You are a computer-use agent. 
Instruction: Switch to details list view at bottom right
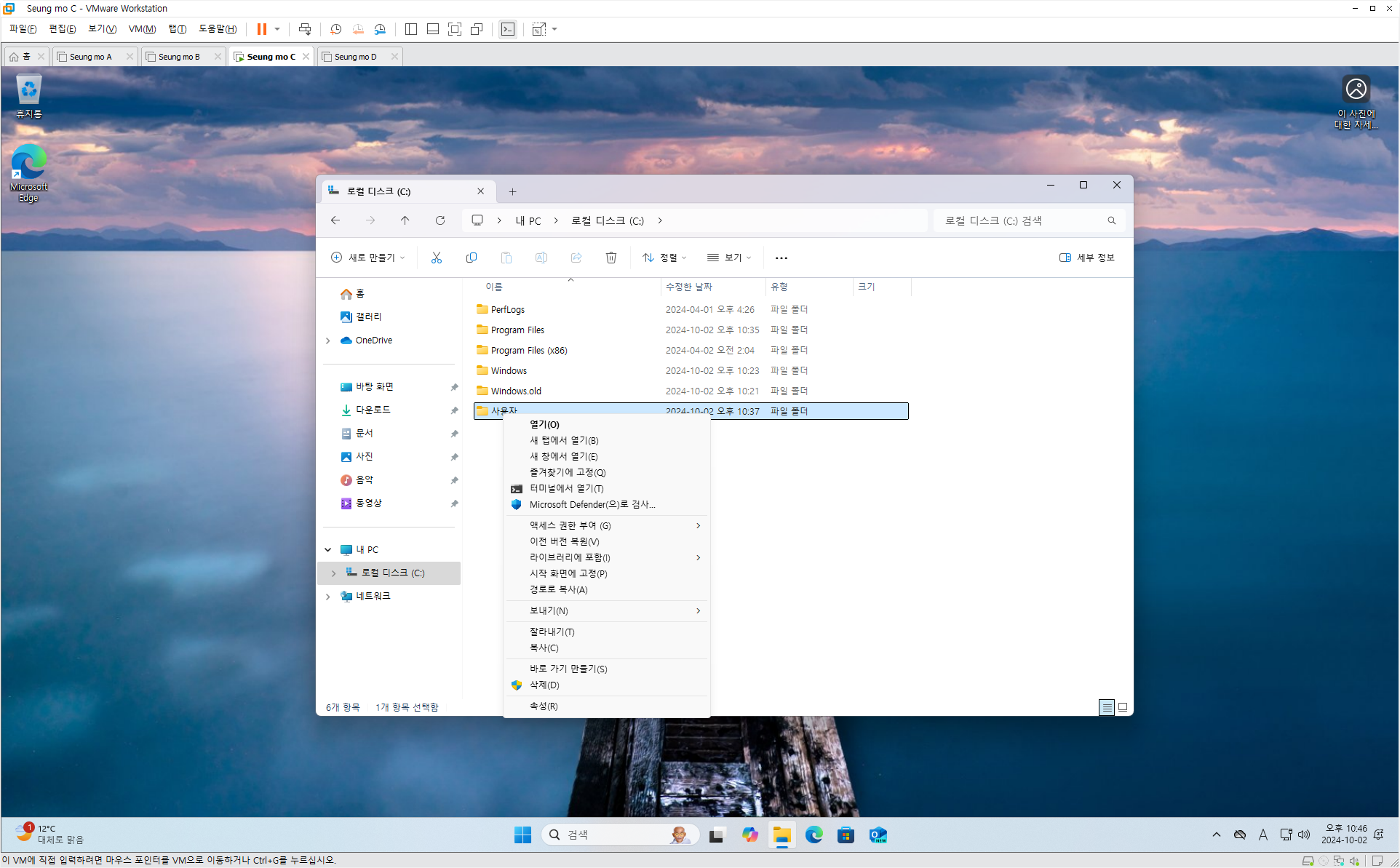pos(1107,707)
